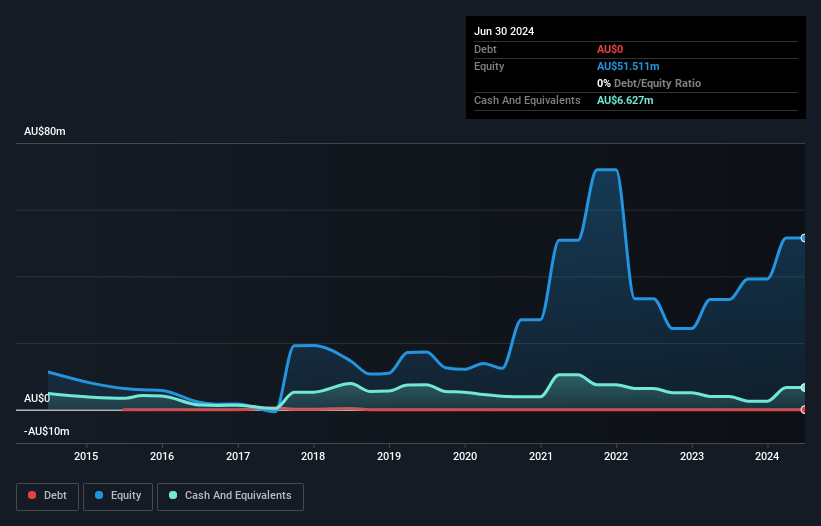The image size is (821, 526).
Task: Click the Cash value AU$6.627m in tooltip
Action: click(625, 100)
